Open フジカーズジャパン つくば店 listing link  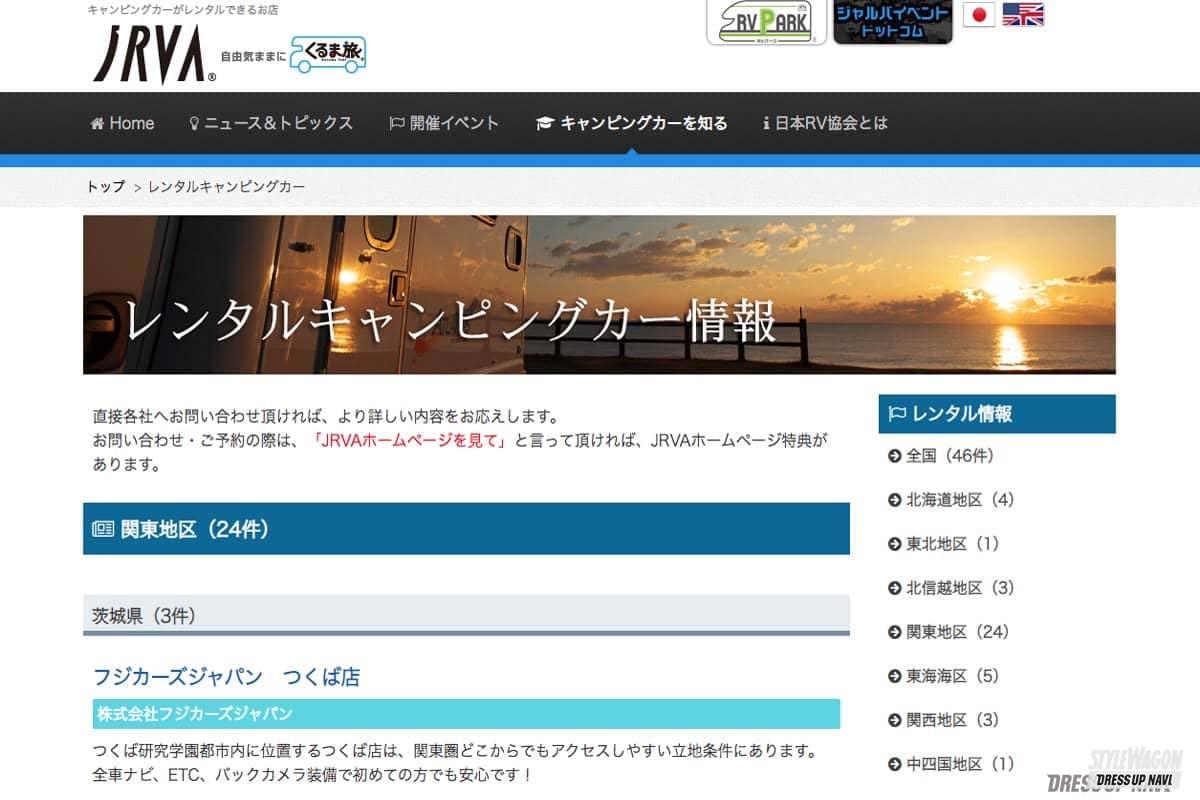point(226,677)
